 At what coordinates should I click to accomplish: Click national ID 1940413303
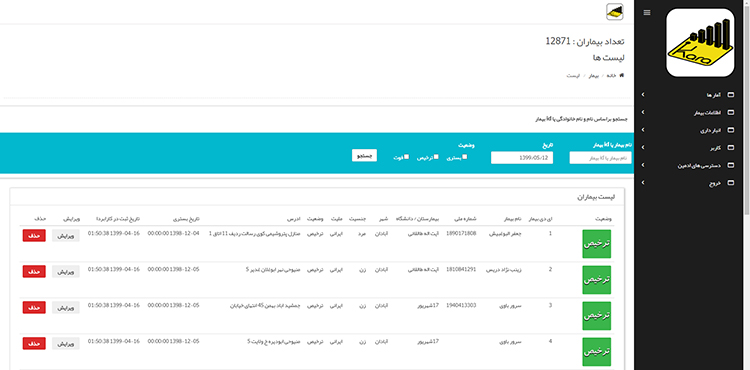[461, 305]
